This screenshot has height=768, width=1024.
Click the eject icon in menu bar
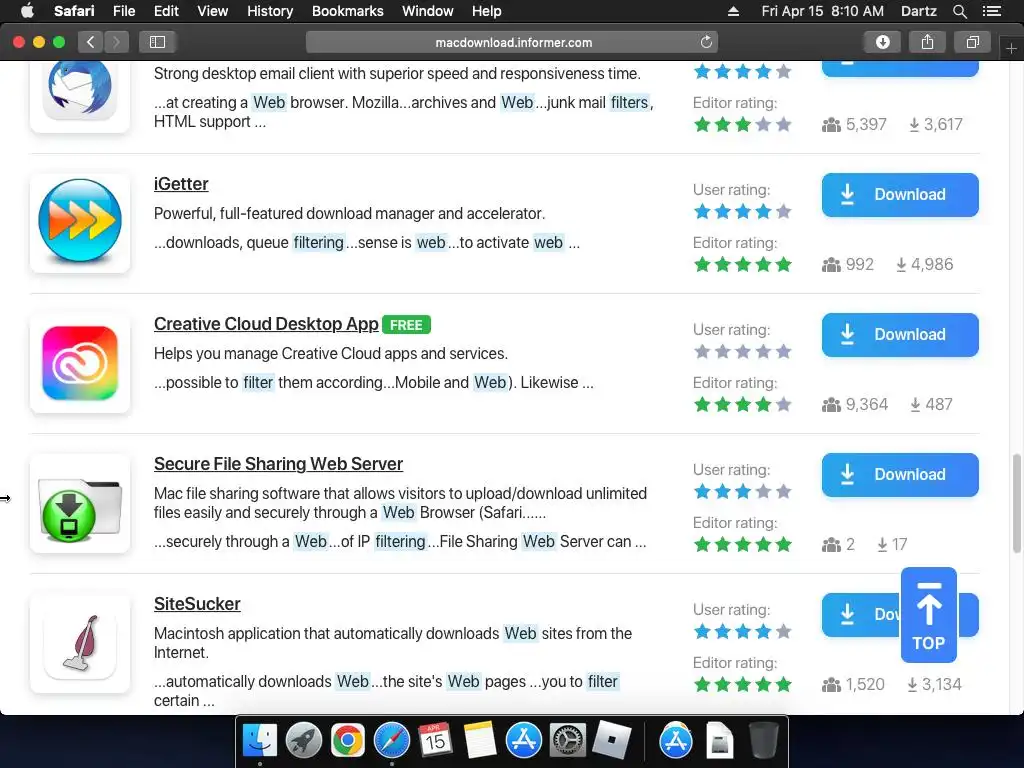tap(733, 11)
